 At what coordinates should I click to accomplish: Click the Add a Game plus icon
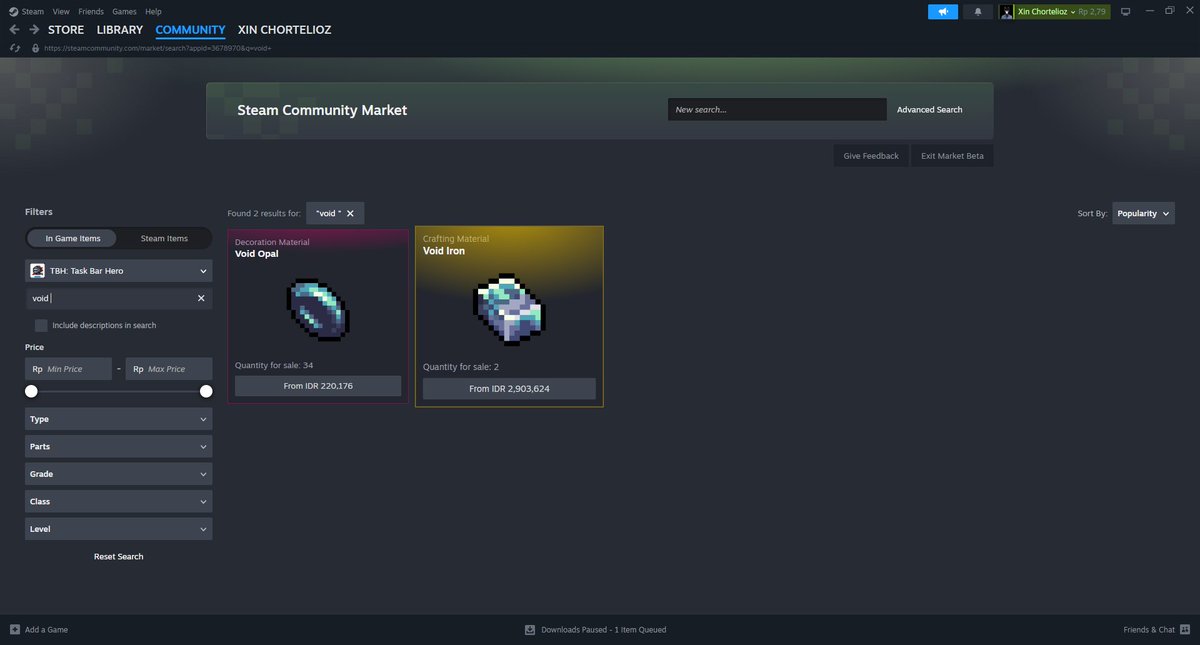14,630
